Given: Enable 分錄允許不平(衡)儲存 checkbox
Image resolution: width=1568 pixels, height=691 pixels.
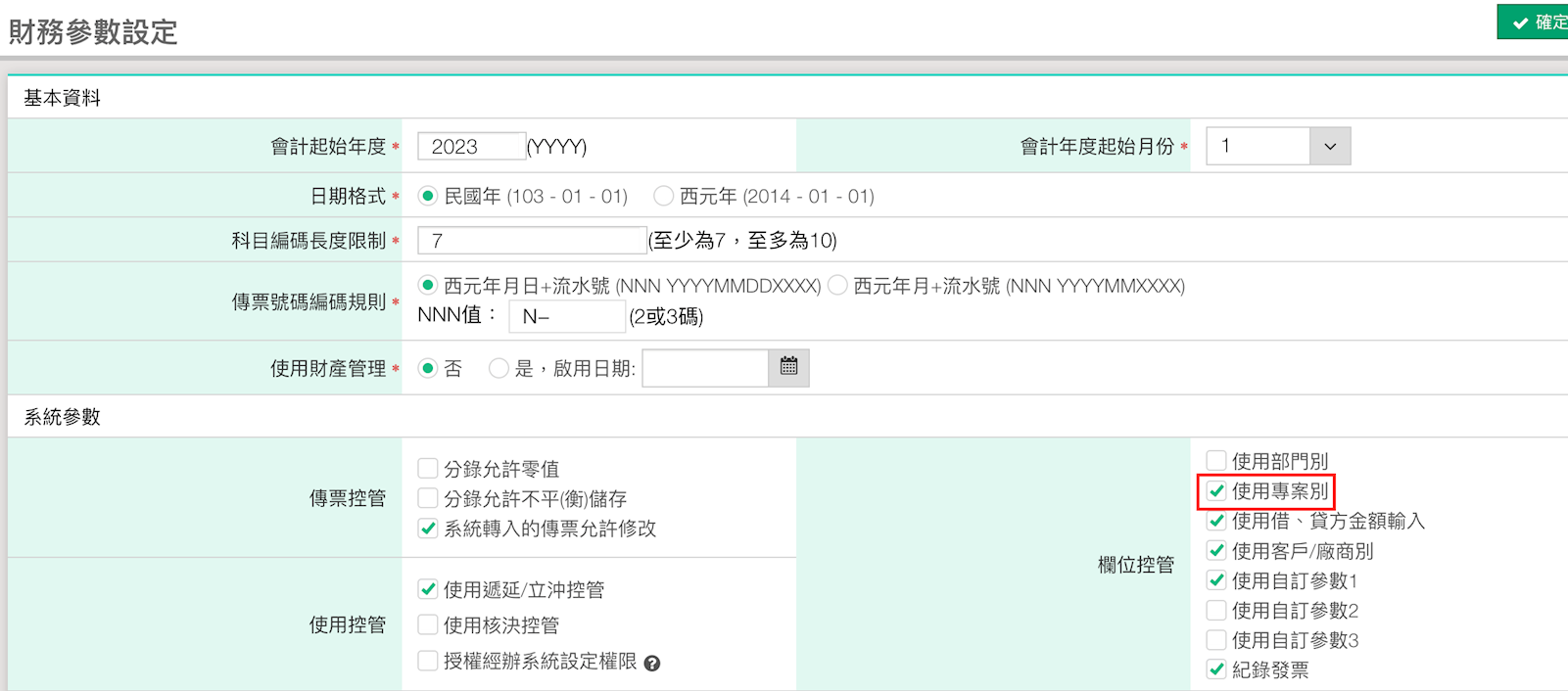Looking at the screenshot, I should (428, 498).
